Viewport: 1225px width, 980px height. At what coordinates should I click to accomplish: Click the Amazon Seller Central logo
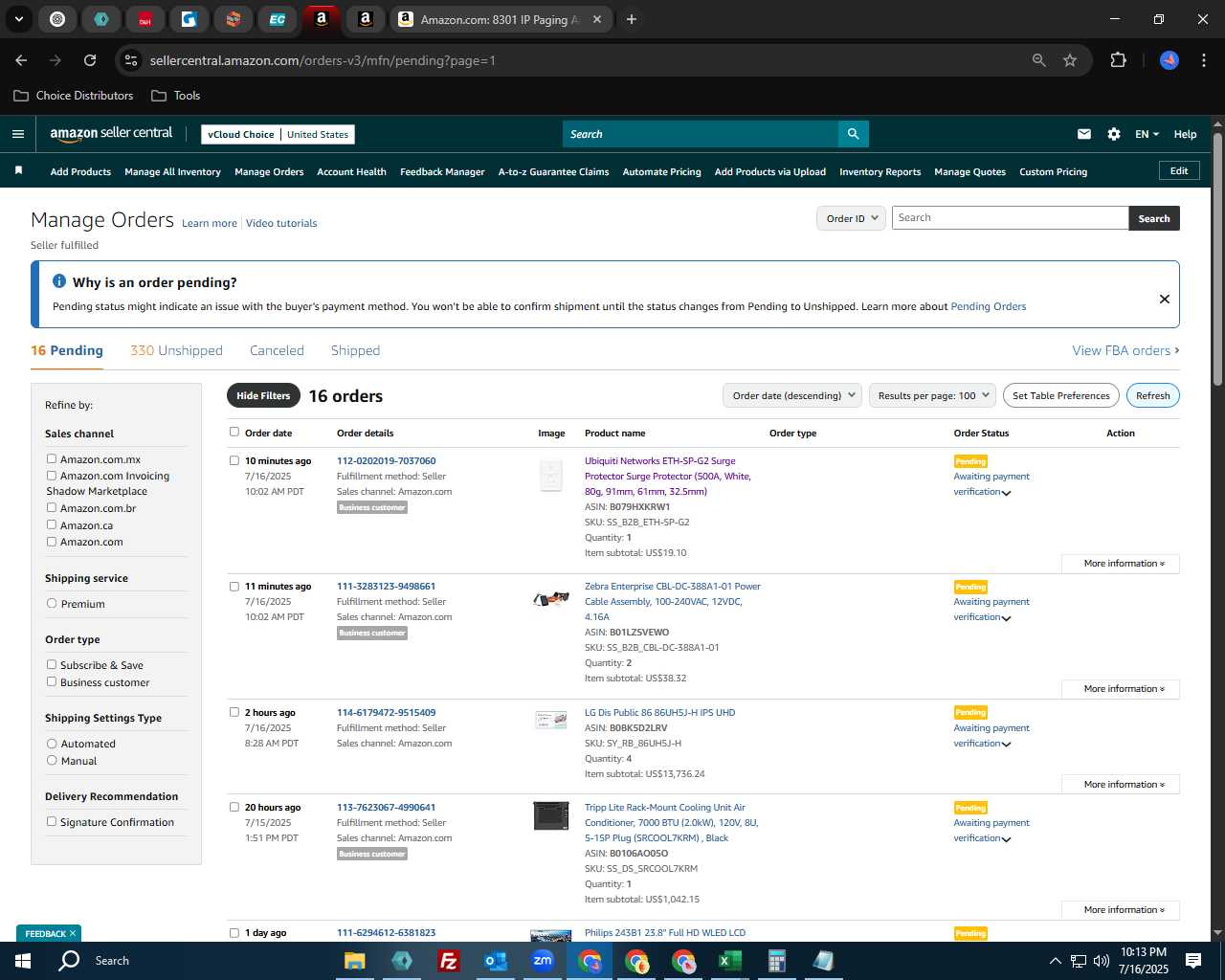click(111, 134)
